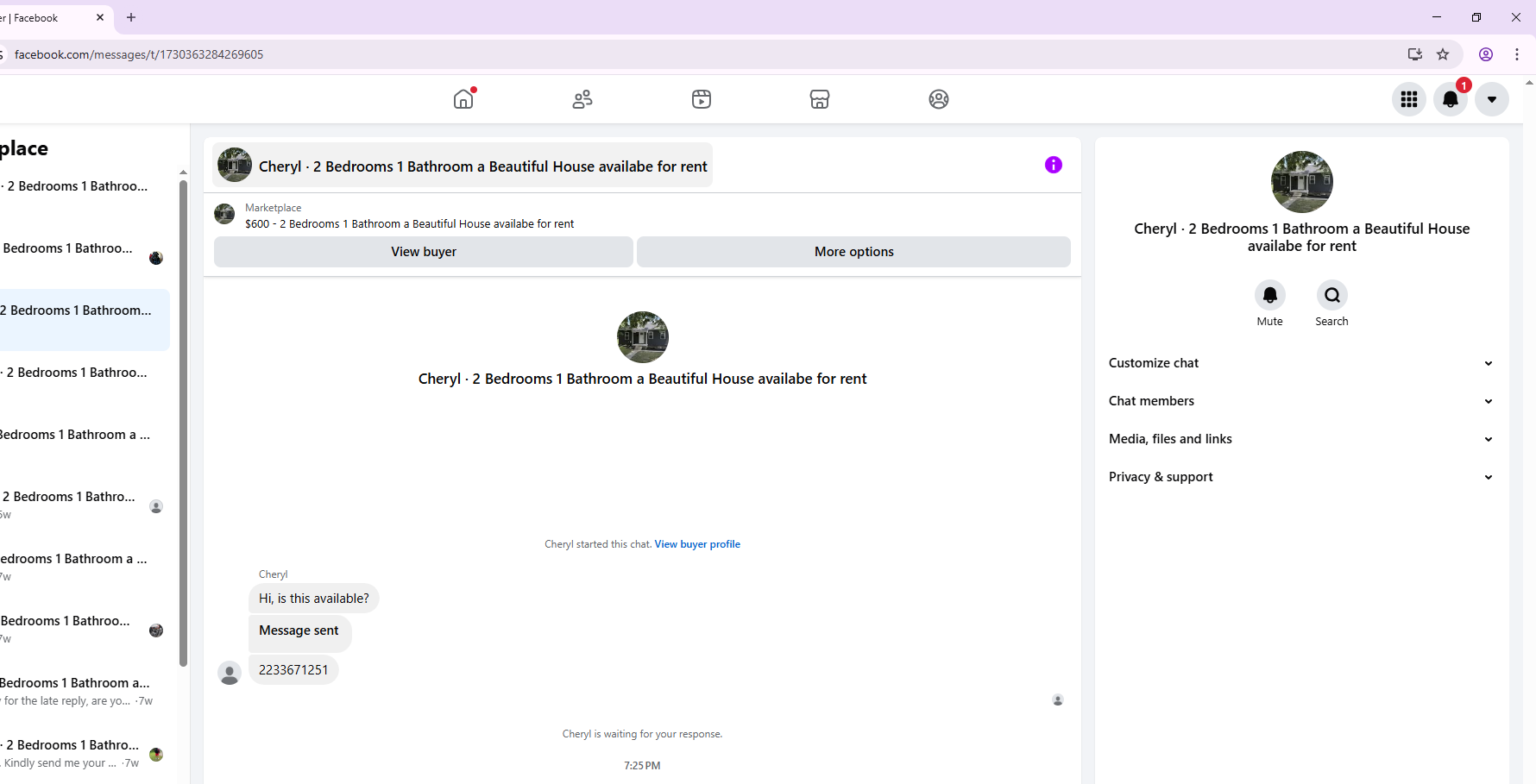Click the View buyer button
1536x784 pixels.
[424, 252]
